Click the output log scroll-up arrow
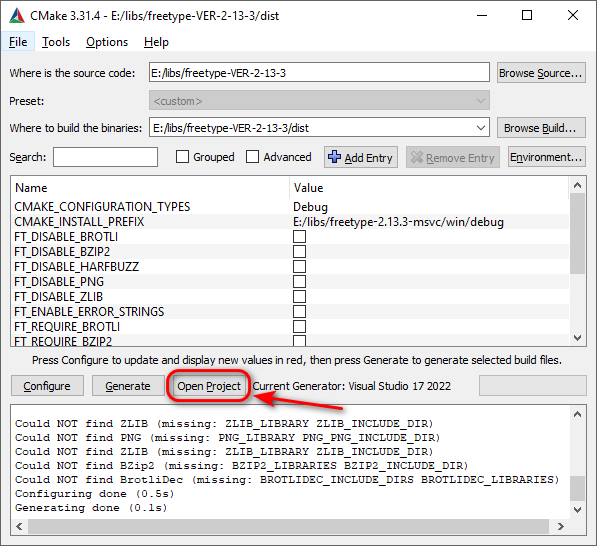 click(577, 414)
